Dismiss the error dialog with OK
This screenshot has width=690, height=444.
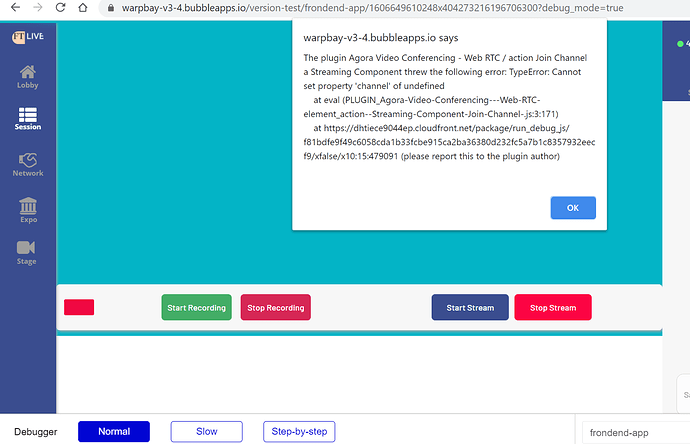point(573,208)
